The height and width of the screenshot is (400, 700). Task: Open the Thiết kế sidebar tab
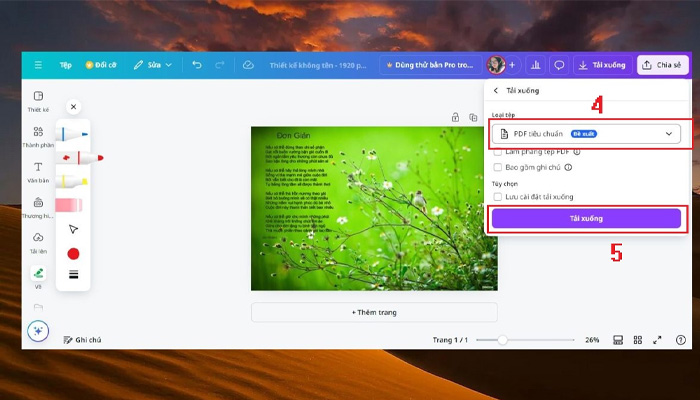coord(38,101)
